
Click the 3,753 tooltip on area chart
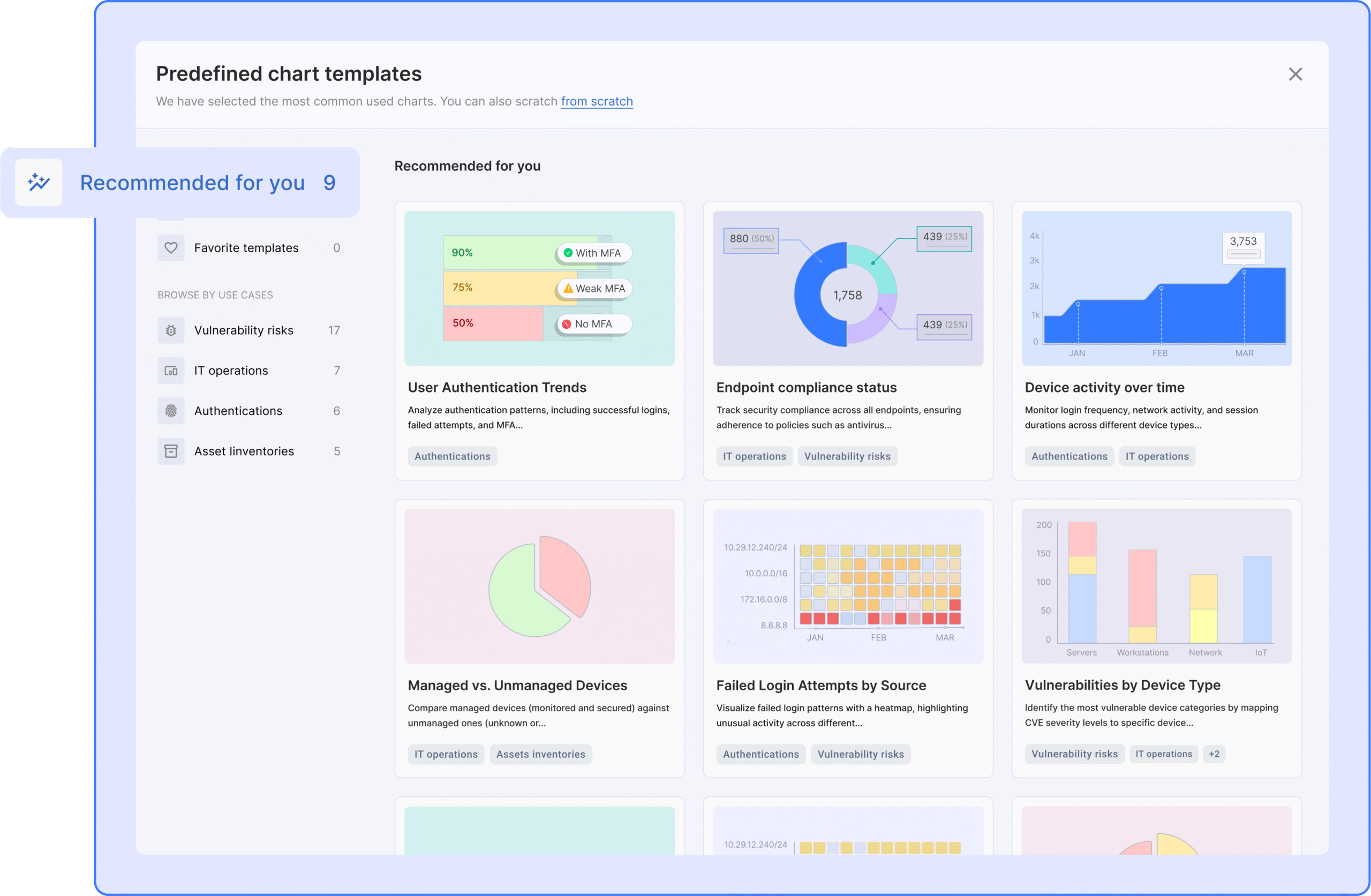(x=1243, y=248)
